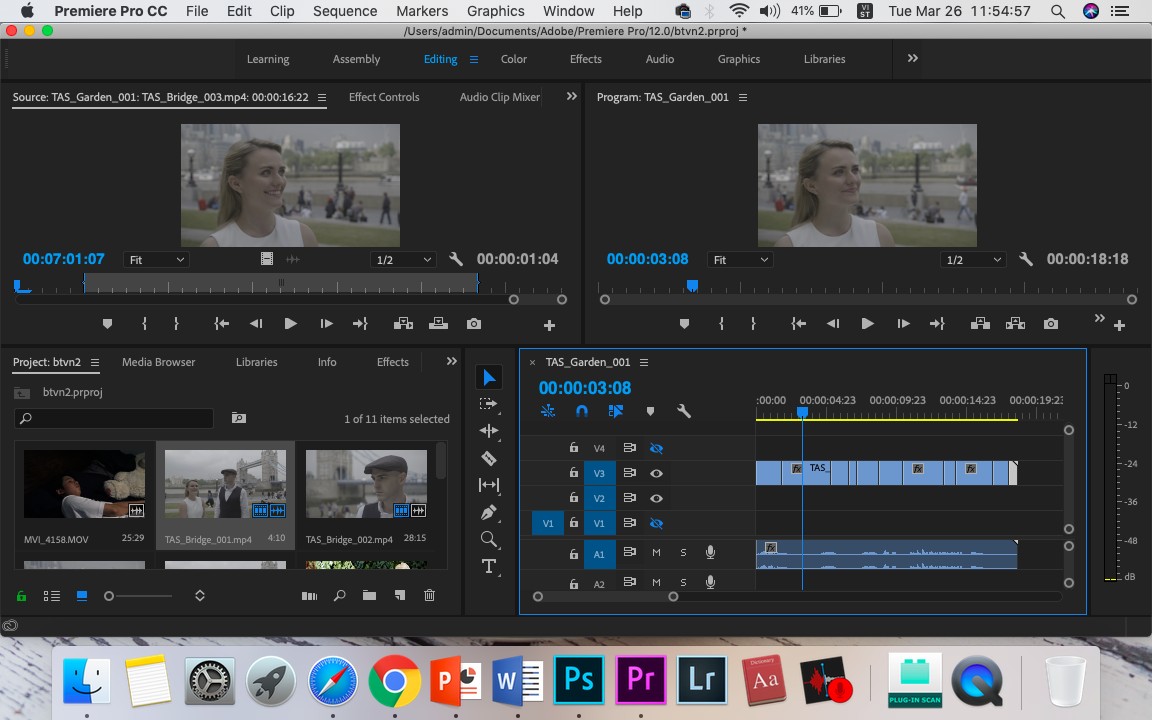Show more workspaces overflow chevron
This screenshot has height=720, width=1152.
pyautogui.click(x=912, y=59)
